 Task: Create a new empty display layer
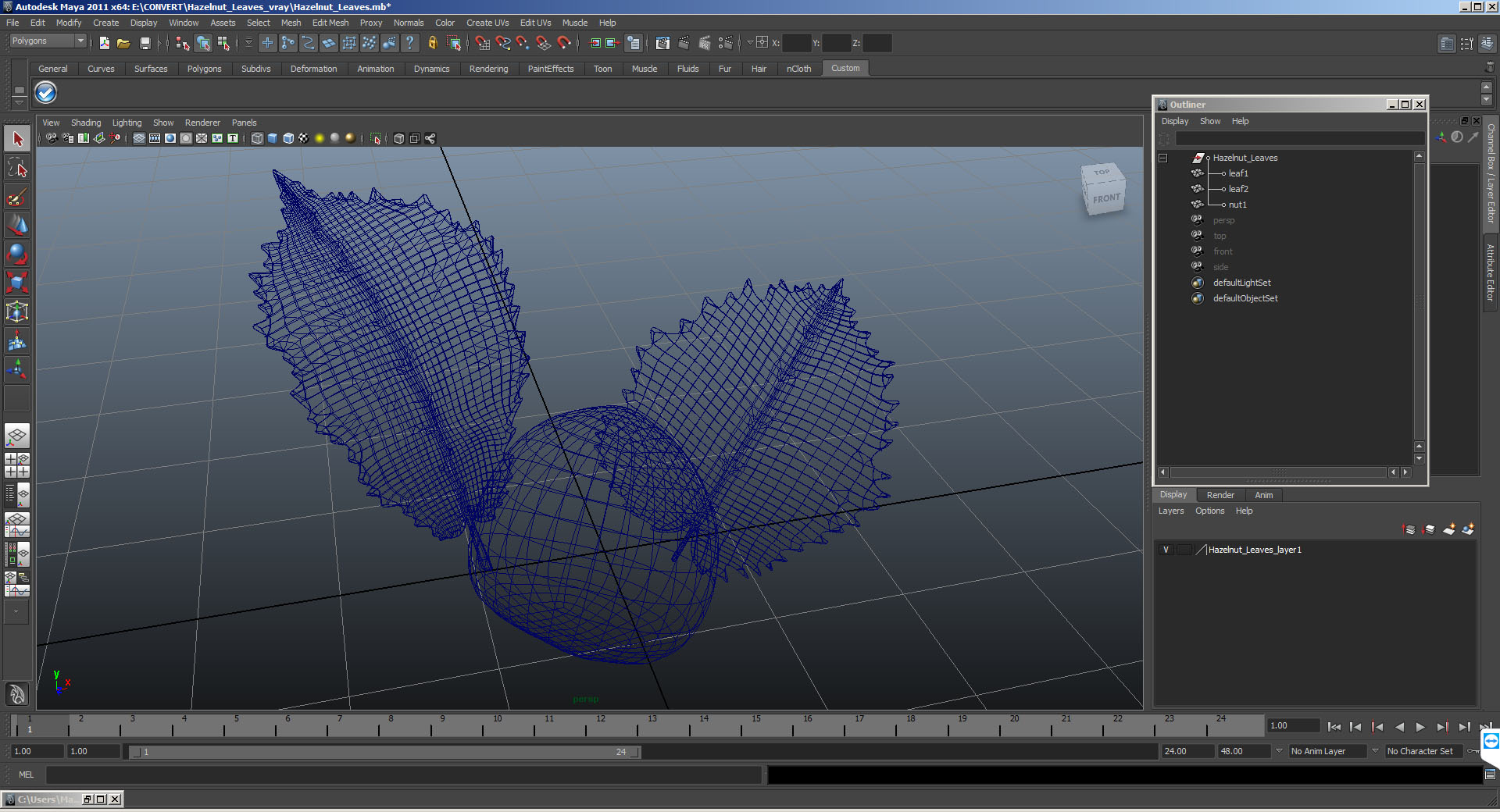pyautogui.click(x=1449, y=529)
